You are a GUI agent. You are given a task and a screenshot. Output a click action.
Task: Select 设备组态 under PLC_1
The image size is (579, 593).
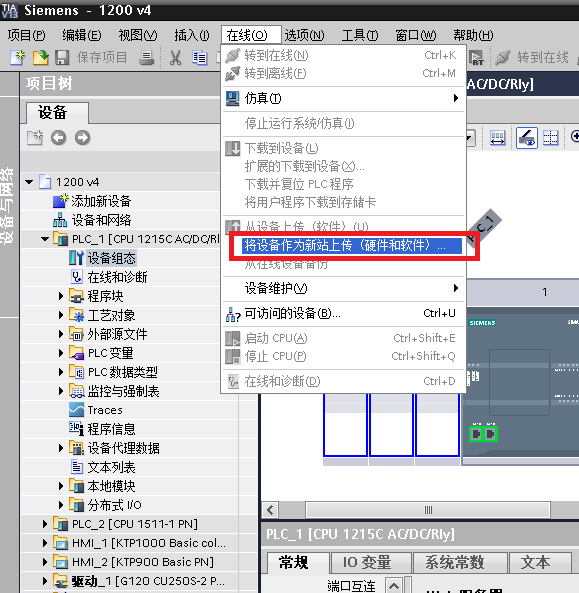click(112, 258)
